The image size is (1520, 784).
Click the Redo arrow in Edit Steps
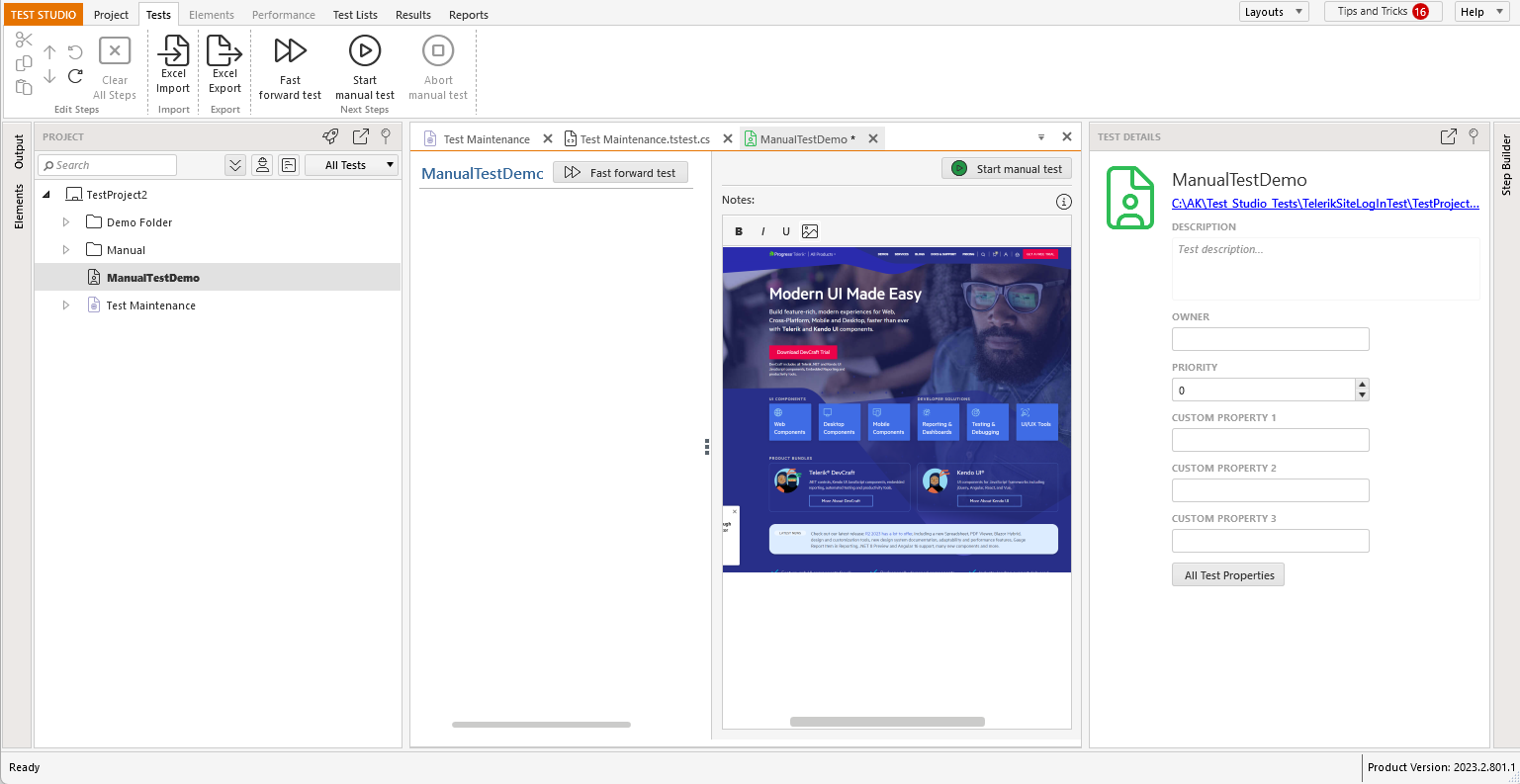point(75,76)
